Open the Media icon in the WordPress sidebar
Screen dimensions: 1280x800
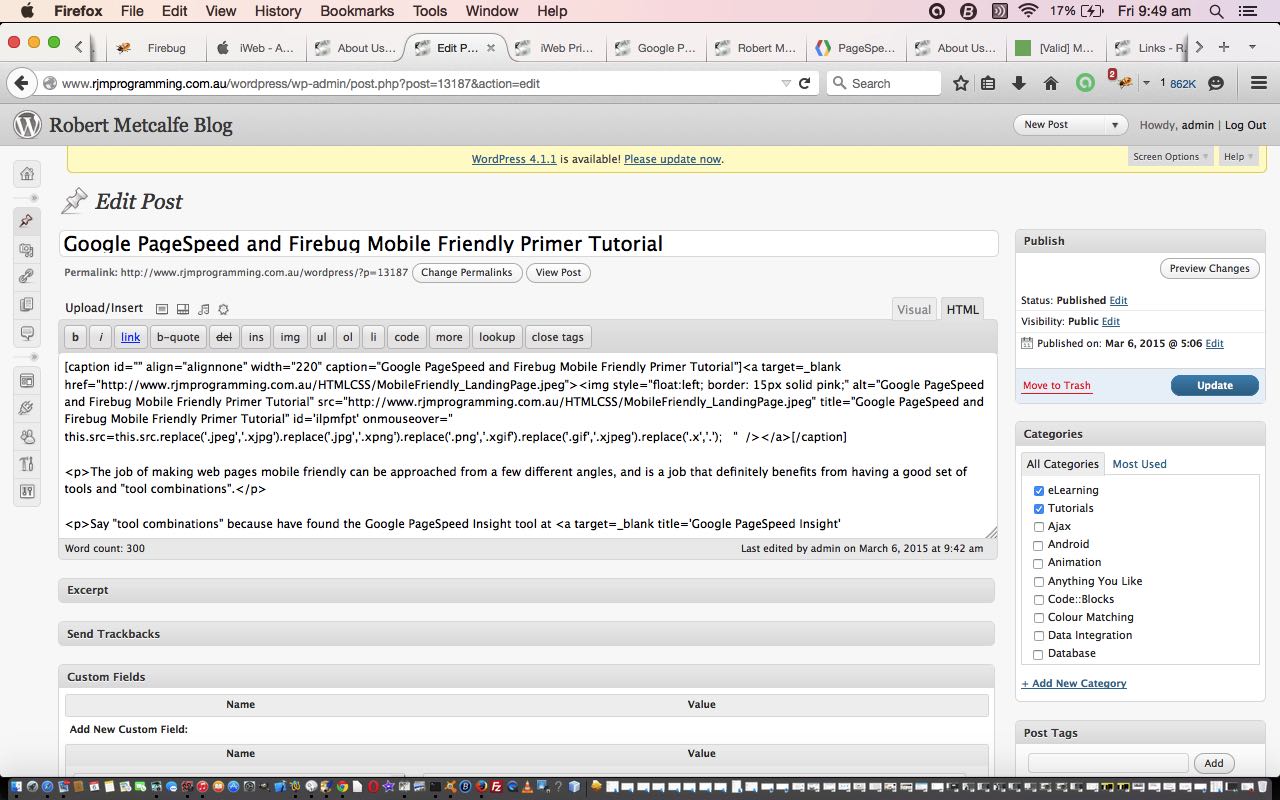click(x=27, y=250)
